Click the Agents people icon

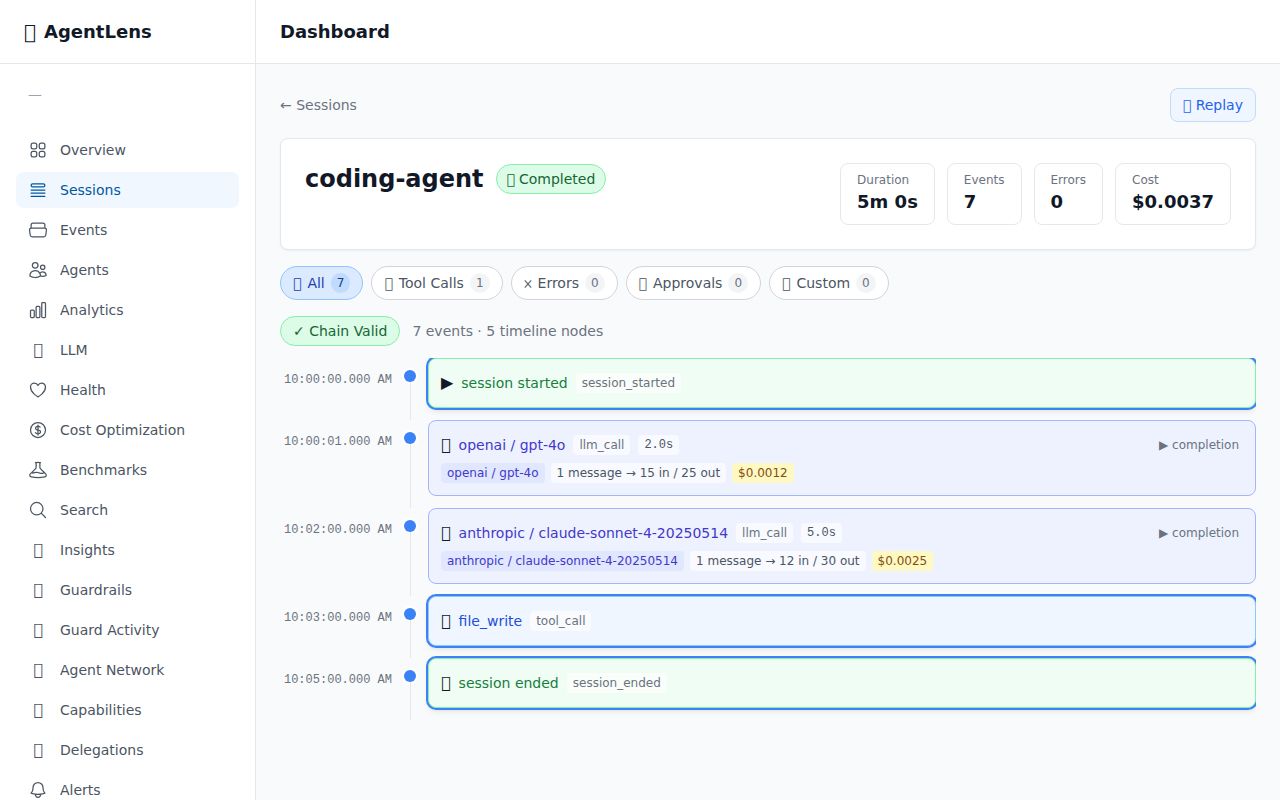click(x=38, y=270)
